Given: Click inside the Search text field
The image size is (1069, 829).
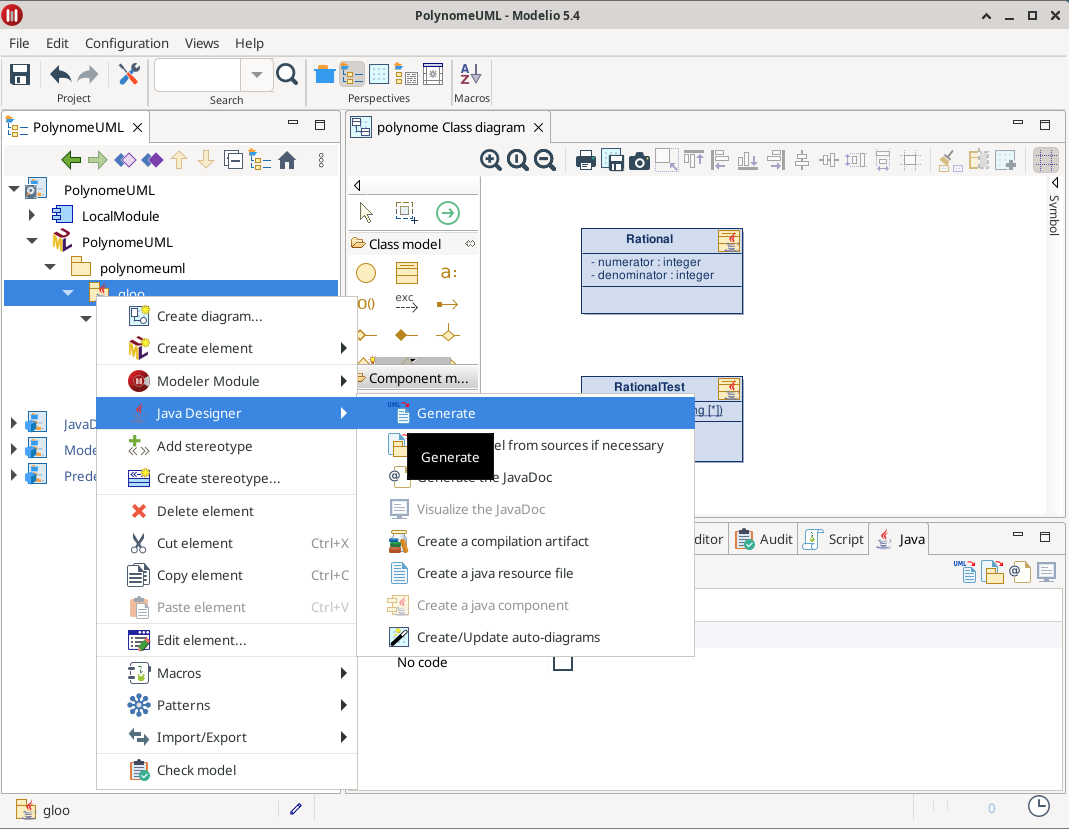Looking at the screenshot, I should pyautogui.click(x=198, y=74).
